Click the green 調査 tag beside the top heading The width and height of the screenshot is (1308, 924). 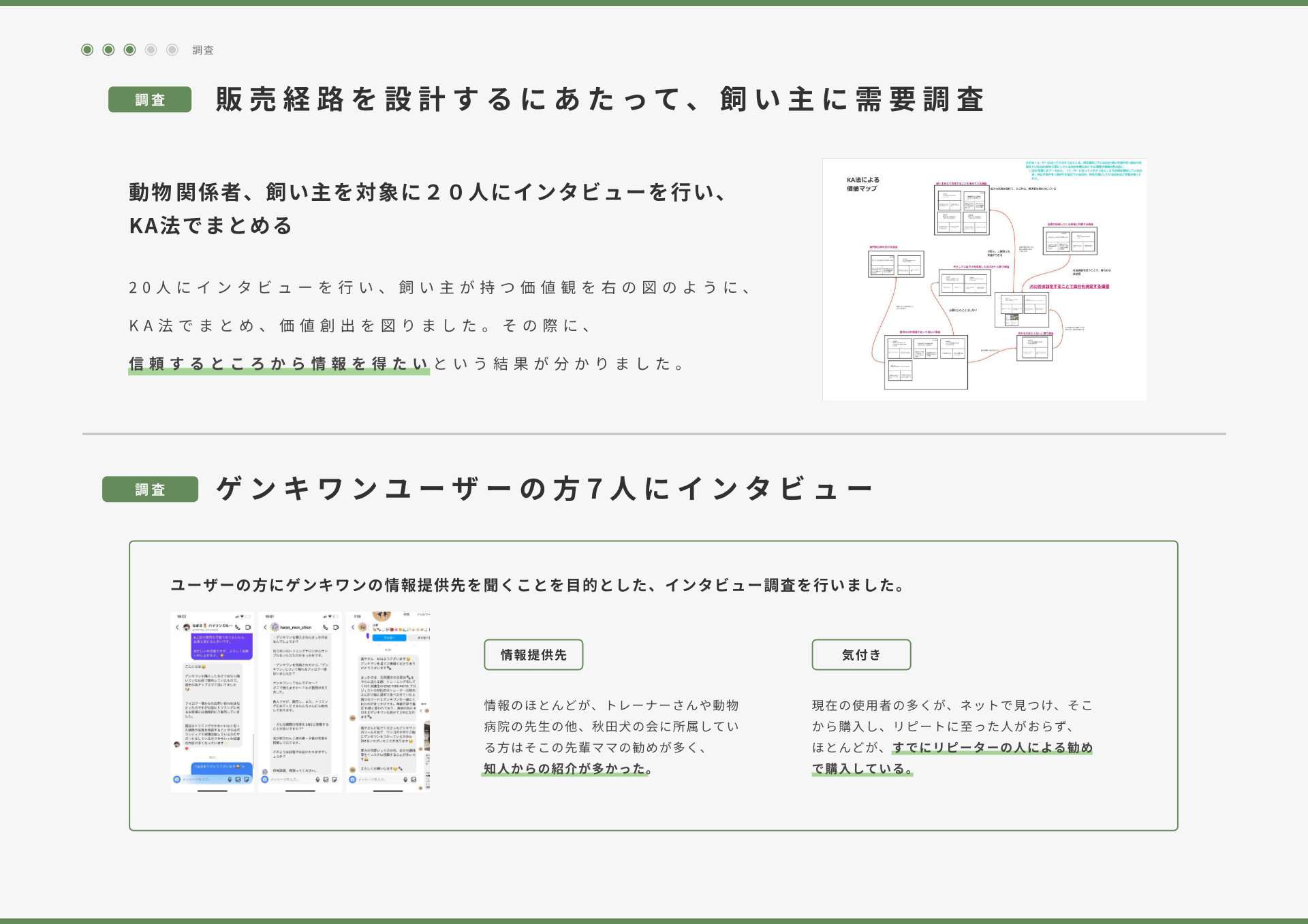pyautogui.click(x=150, y=100)
